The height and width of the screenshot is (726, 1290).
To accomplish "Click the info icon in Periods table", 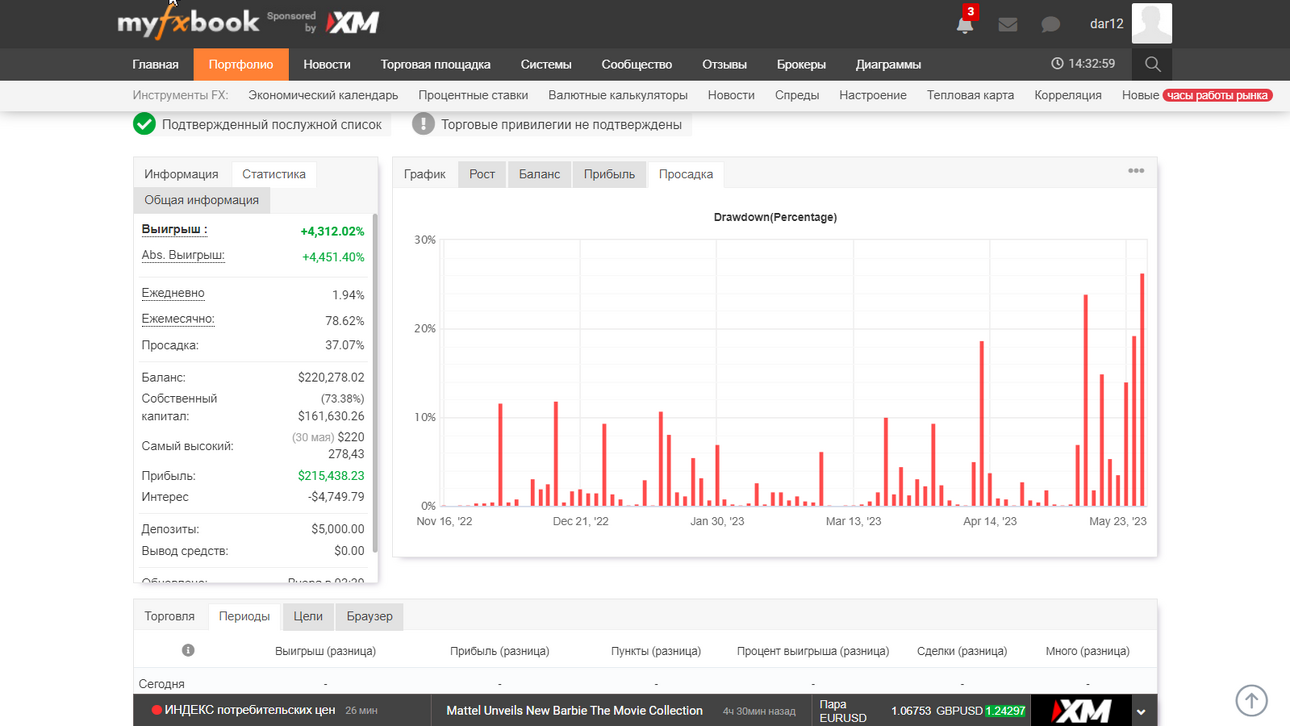I will [188, 650].
